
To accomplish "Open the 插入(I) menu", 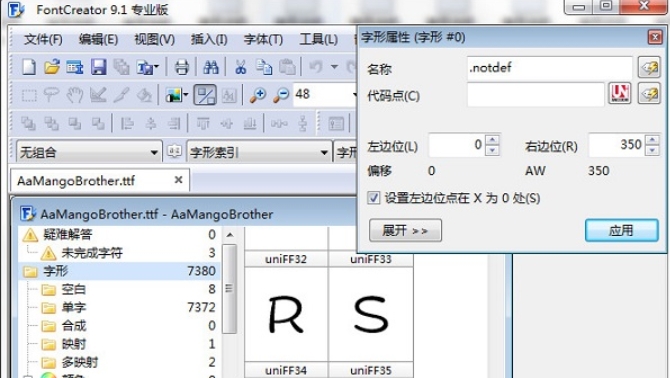I will [x=209, y=39].
